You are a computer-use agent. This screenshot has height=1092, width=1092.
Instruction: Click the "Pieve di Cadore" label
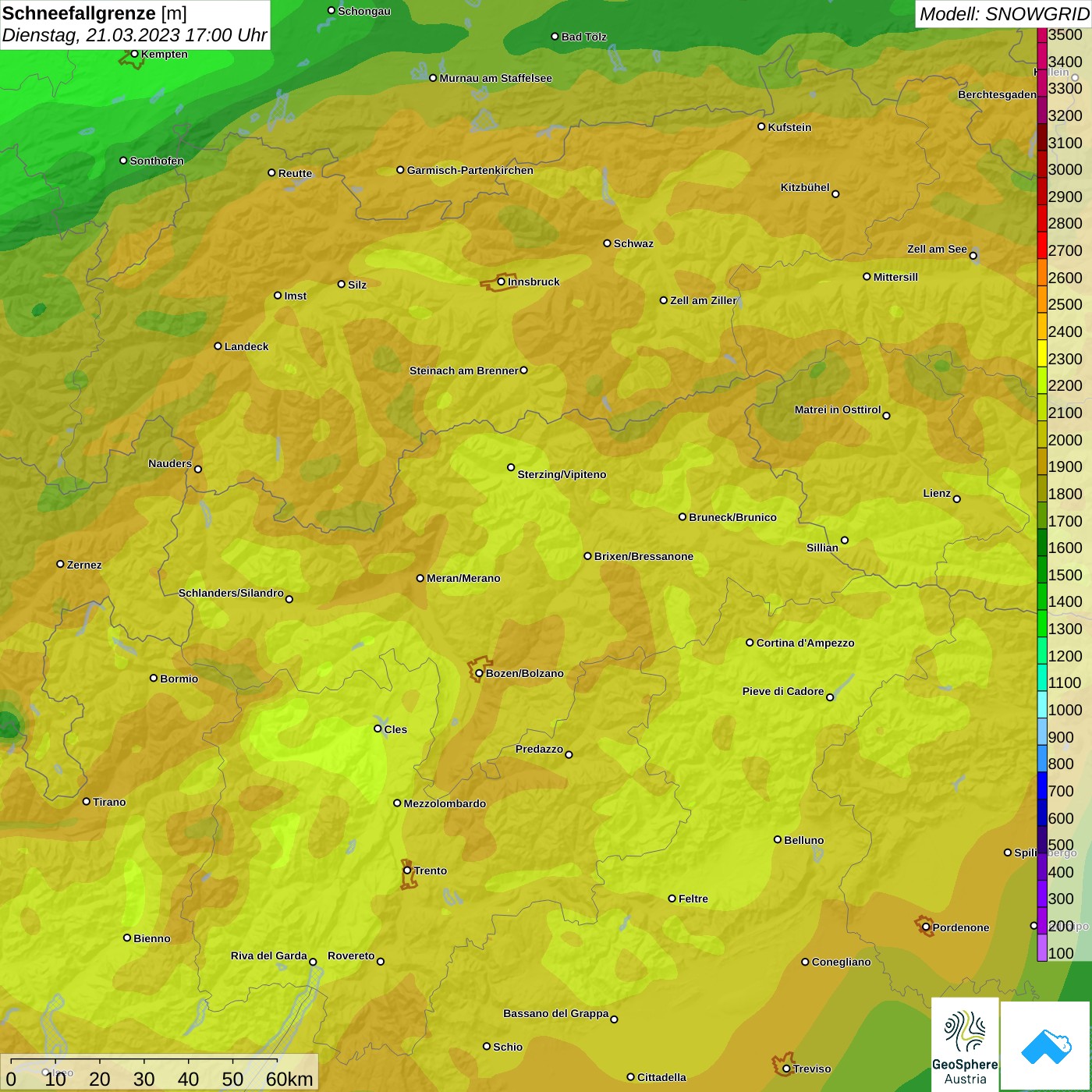783,691
